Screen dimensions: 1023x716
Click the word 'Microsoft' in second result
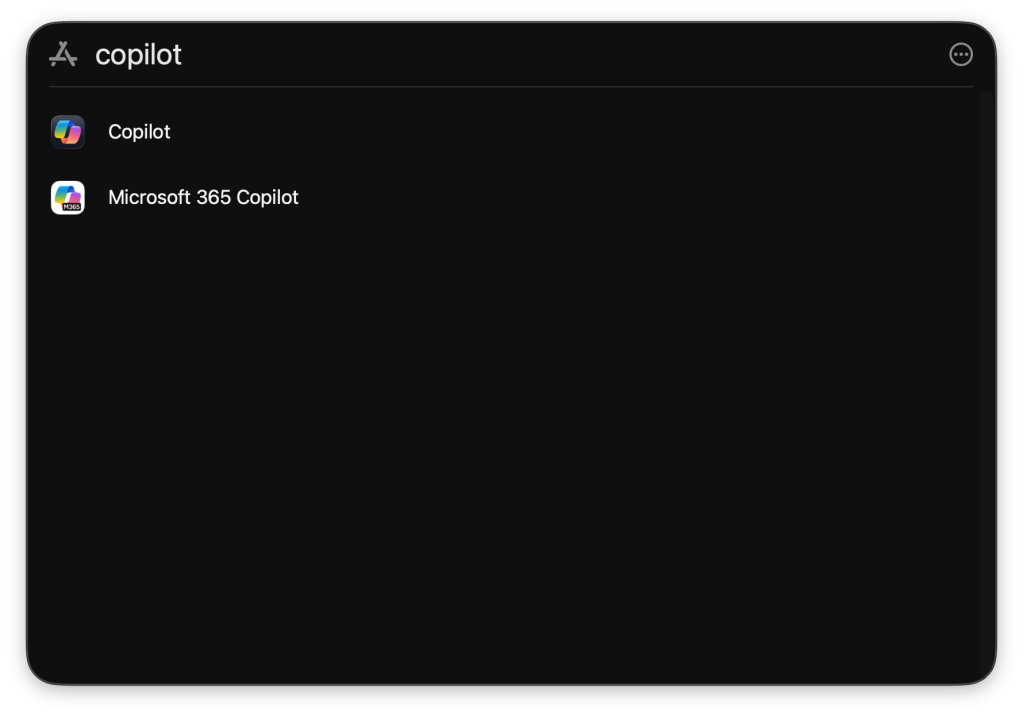coord(148,198)
